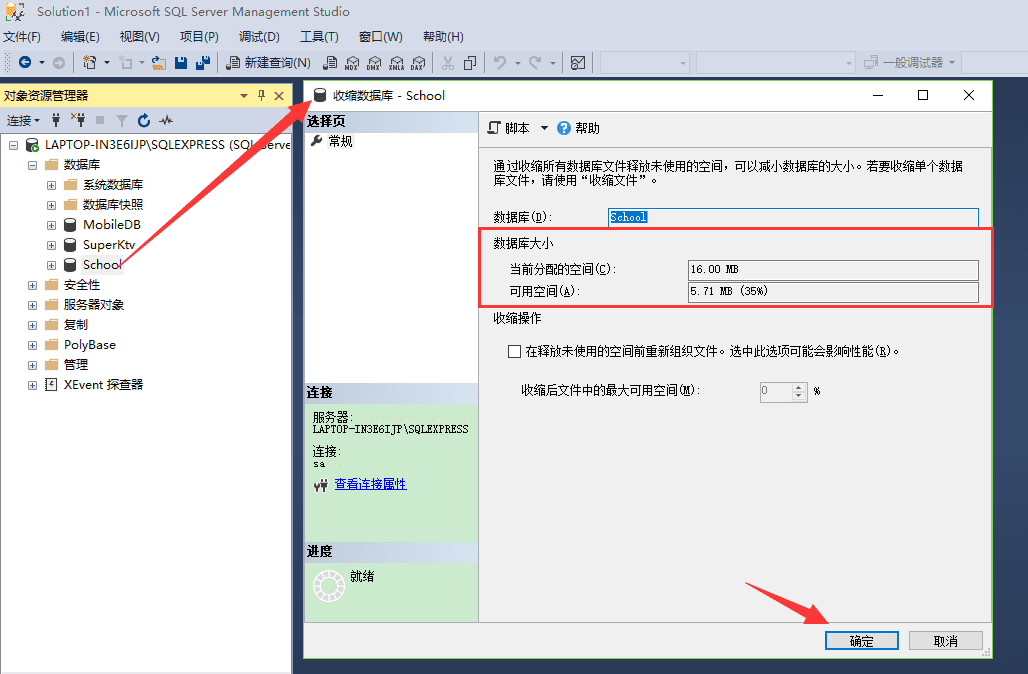1028x674 pixels.
Task: Expand the 数据库快照 folder
Action: [x=51, y=205]
